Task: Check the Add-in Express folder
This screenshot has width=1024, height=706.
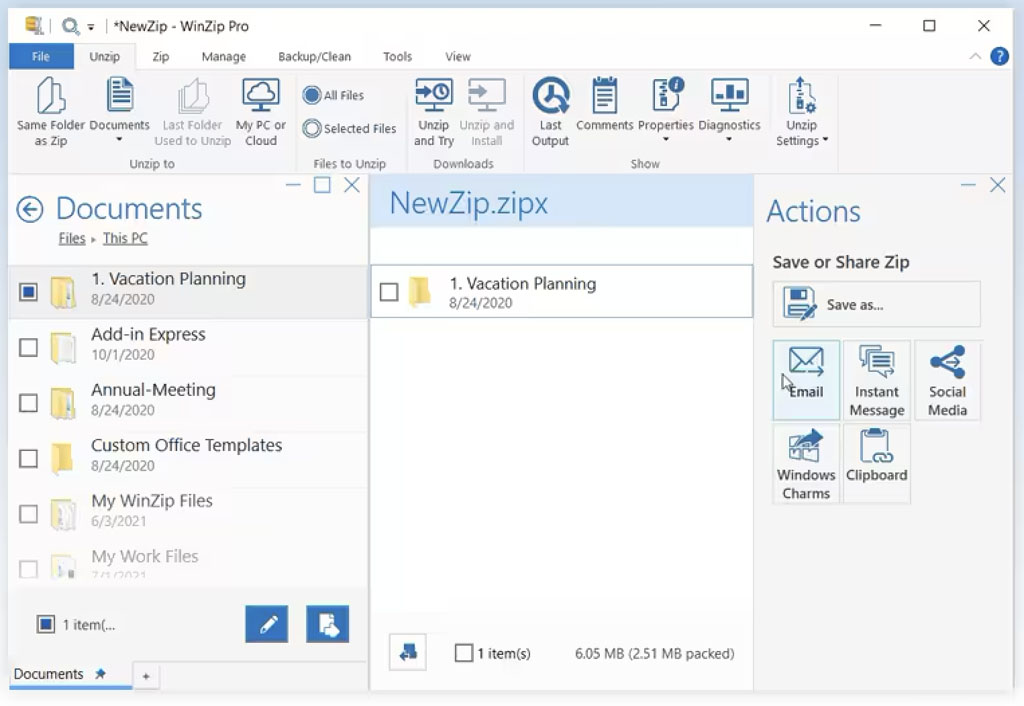Action: click(28, 347)
